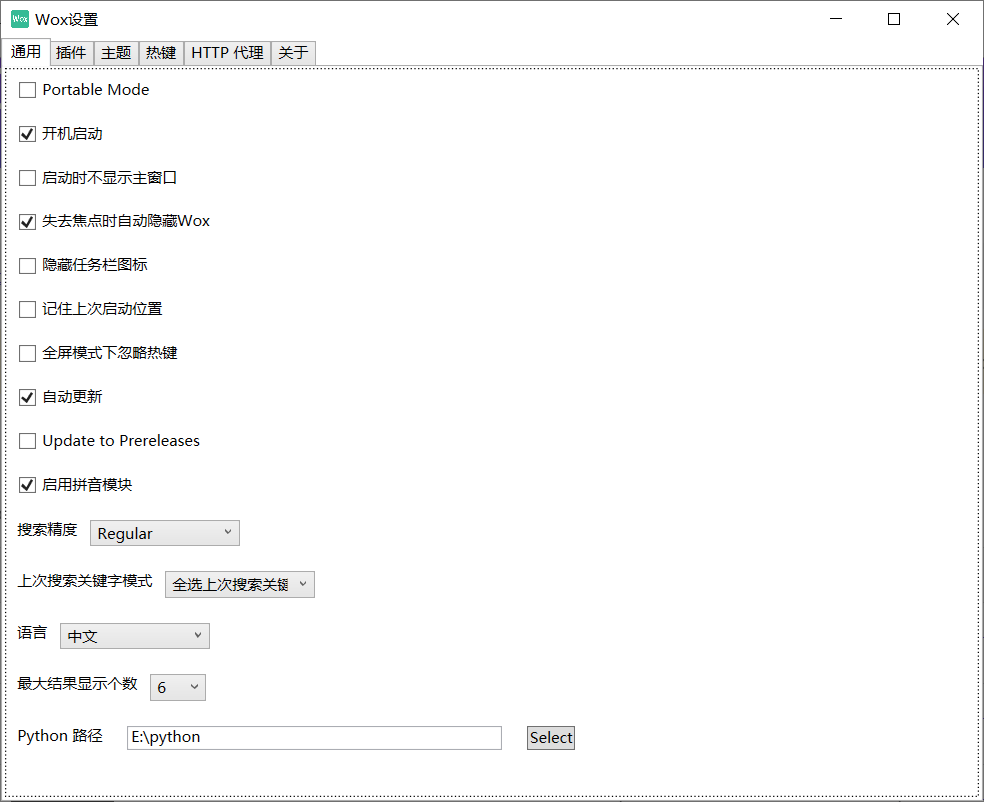This screenshot has width=984, height=802.
Task: Click the Wox logo icon in the title bar
Action: pos(18,18)
